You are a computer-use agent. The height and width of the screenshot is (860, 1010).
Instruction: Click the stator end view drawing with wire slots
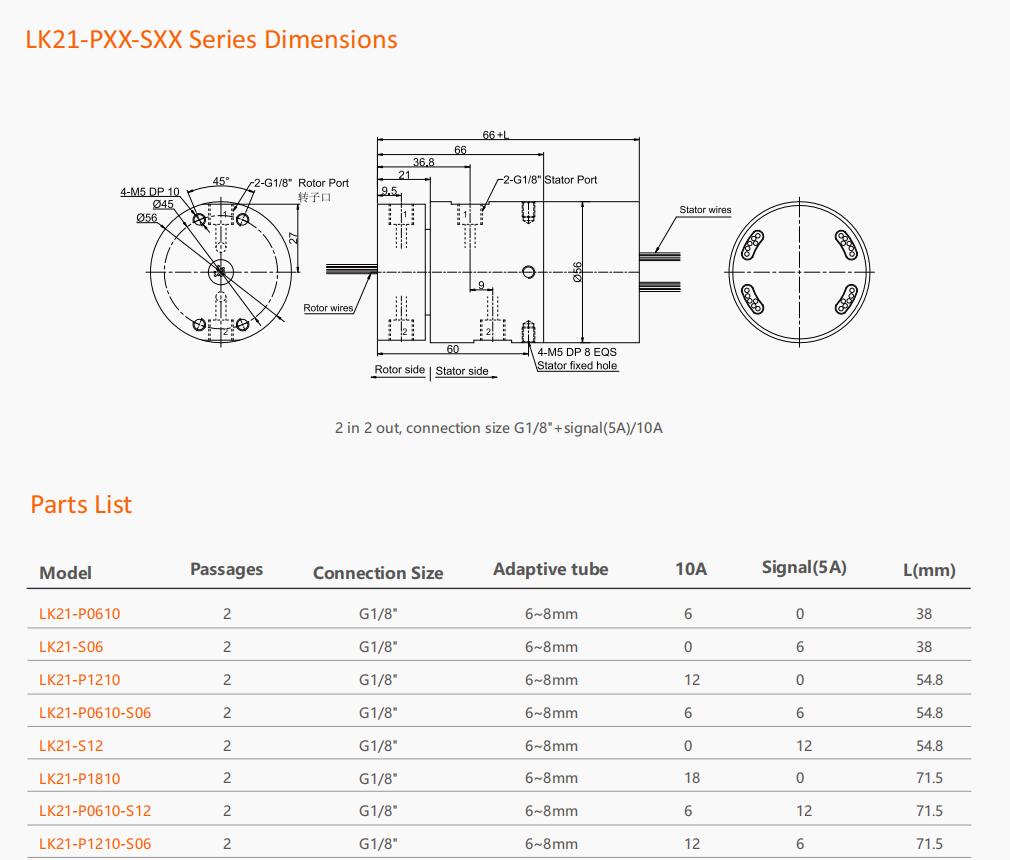click(x=799, y=272)
